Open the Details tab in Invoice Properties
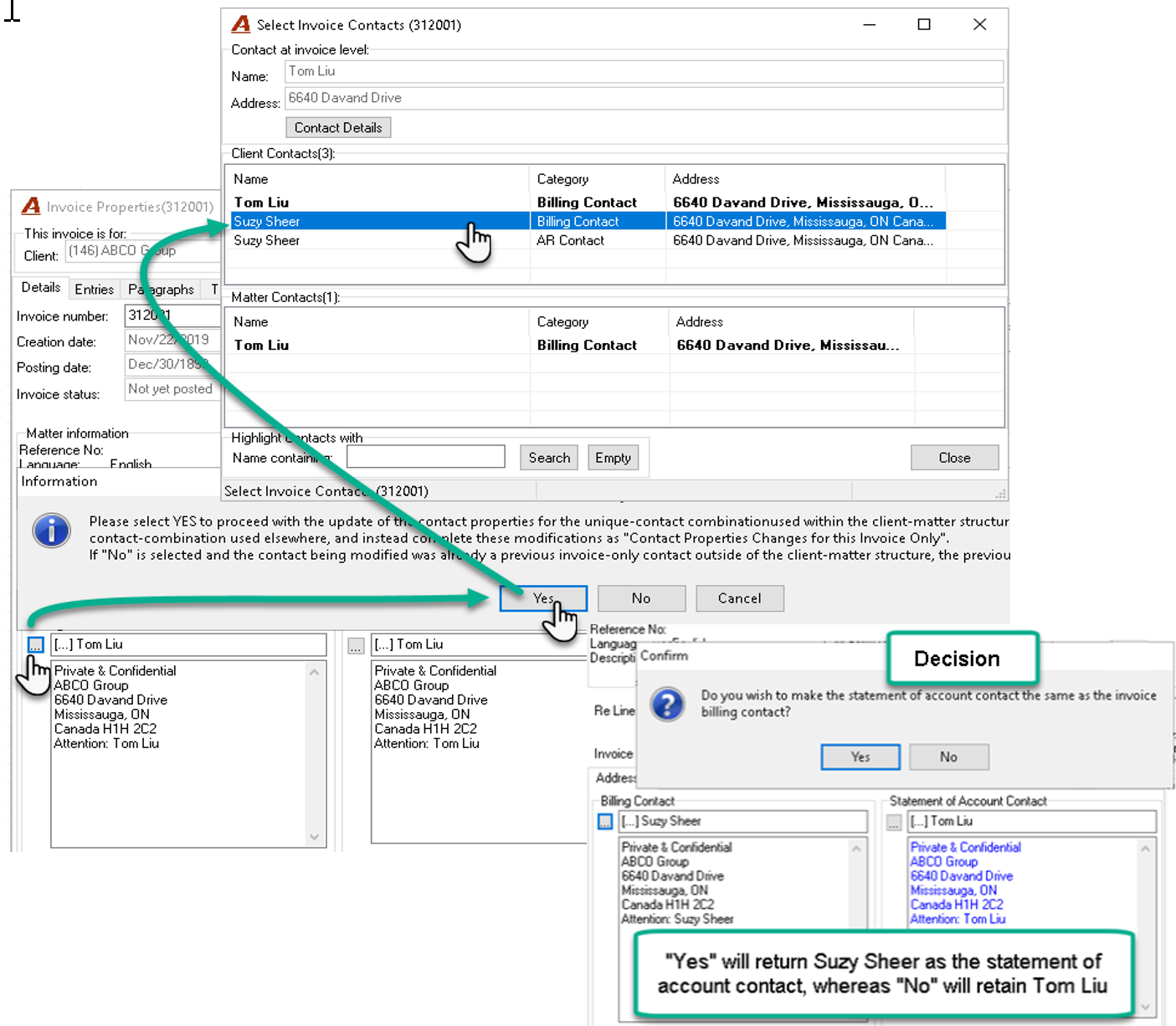Screen dimensions: 1176x1026 click(41, 287)
